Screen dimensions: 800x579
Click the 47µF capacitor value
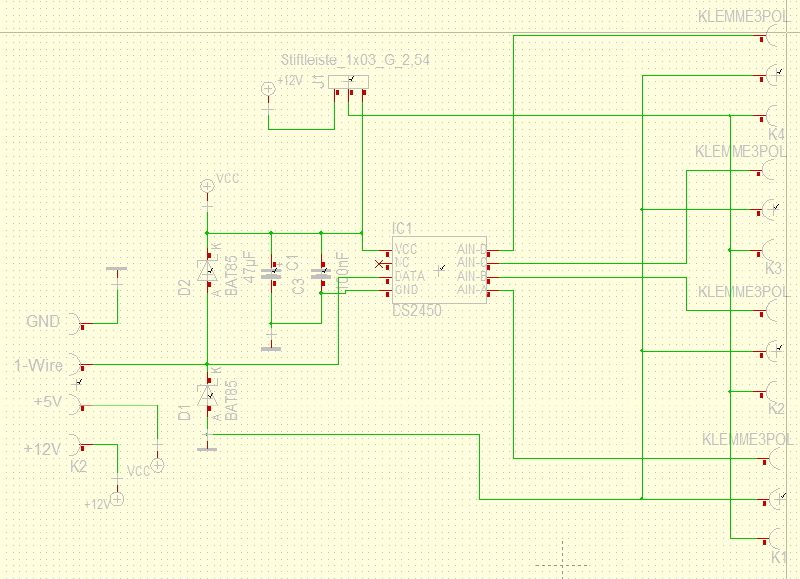(x=249, y=267)
